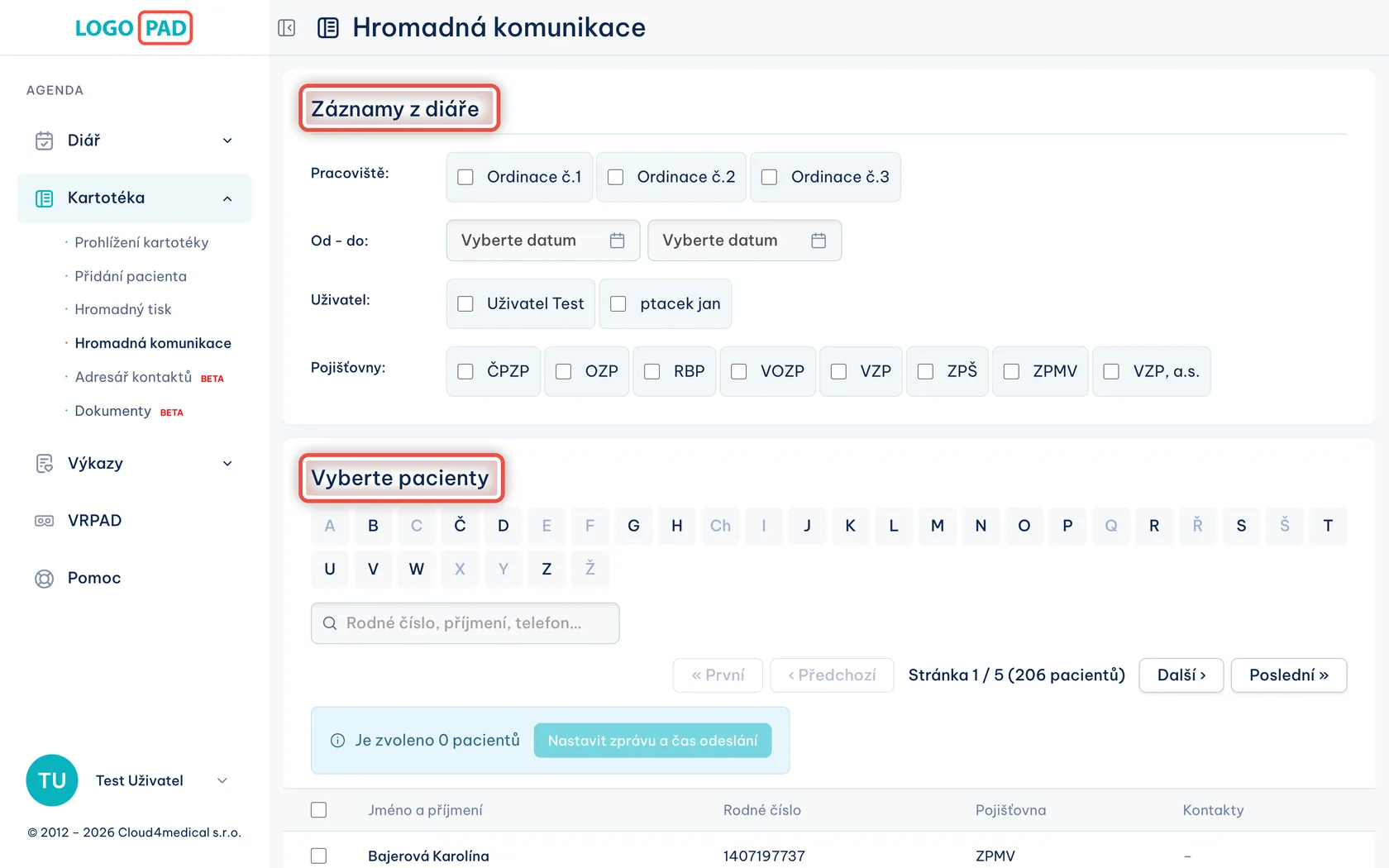Check the Ordinace č.2 checkbox
This screenshot has height=868, width=1389.
(615, 177)
